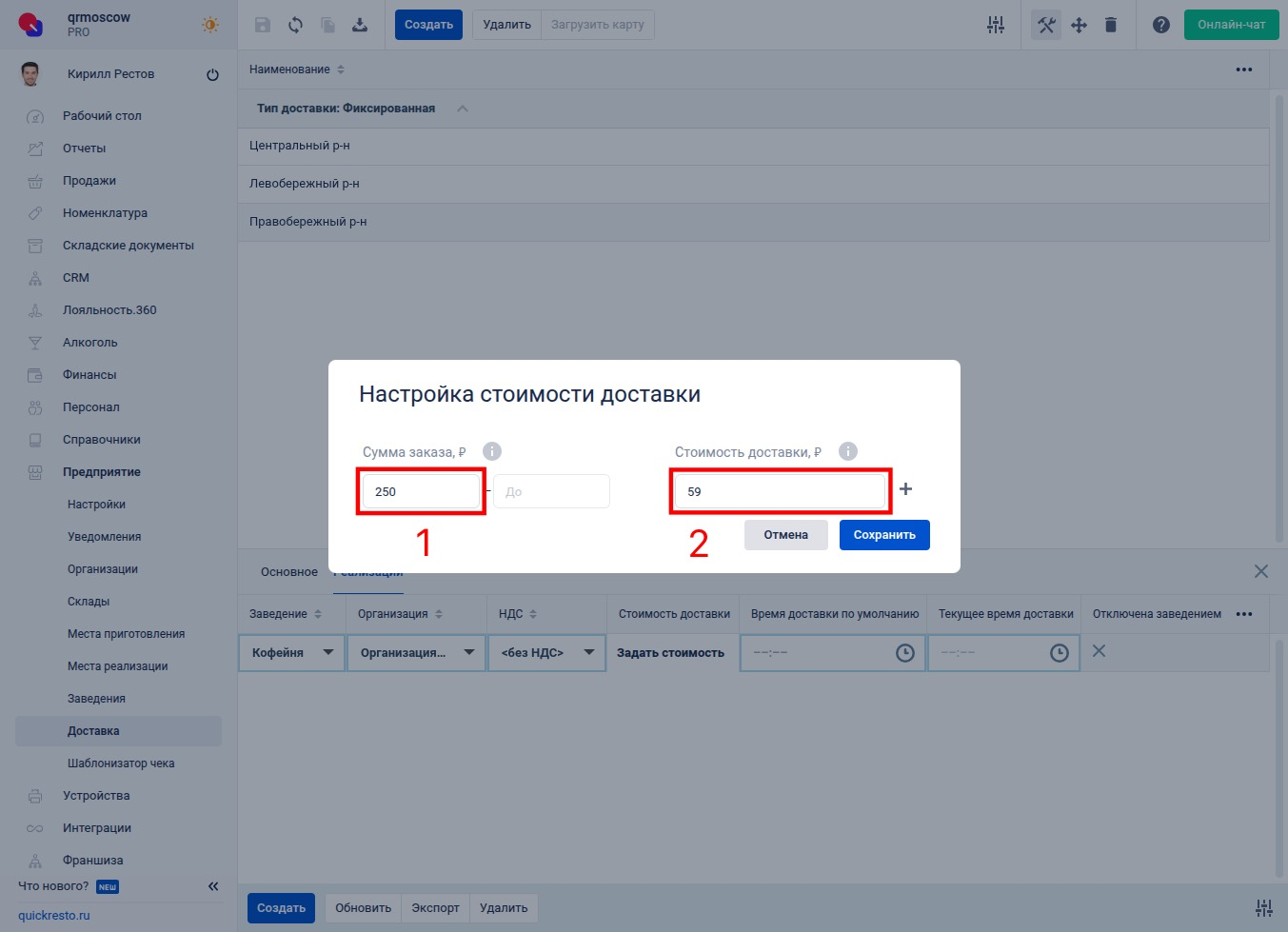Click info icon next to Сумма заказа
The image size is (1288, 932).
(492, 451)
